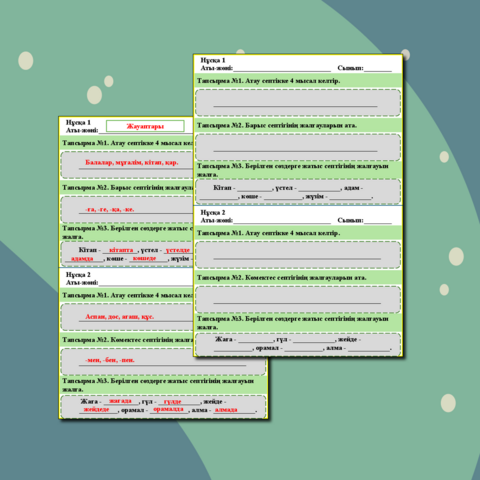Click the answer line under Барыс септігінің жалғауларын ата
Screen dimensions: 480x480
295,151
